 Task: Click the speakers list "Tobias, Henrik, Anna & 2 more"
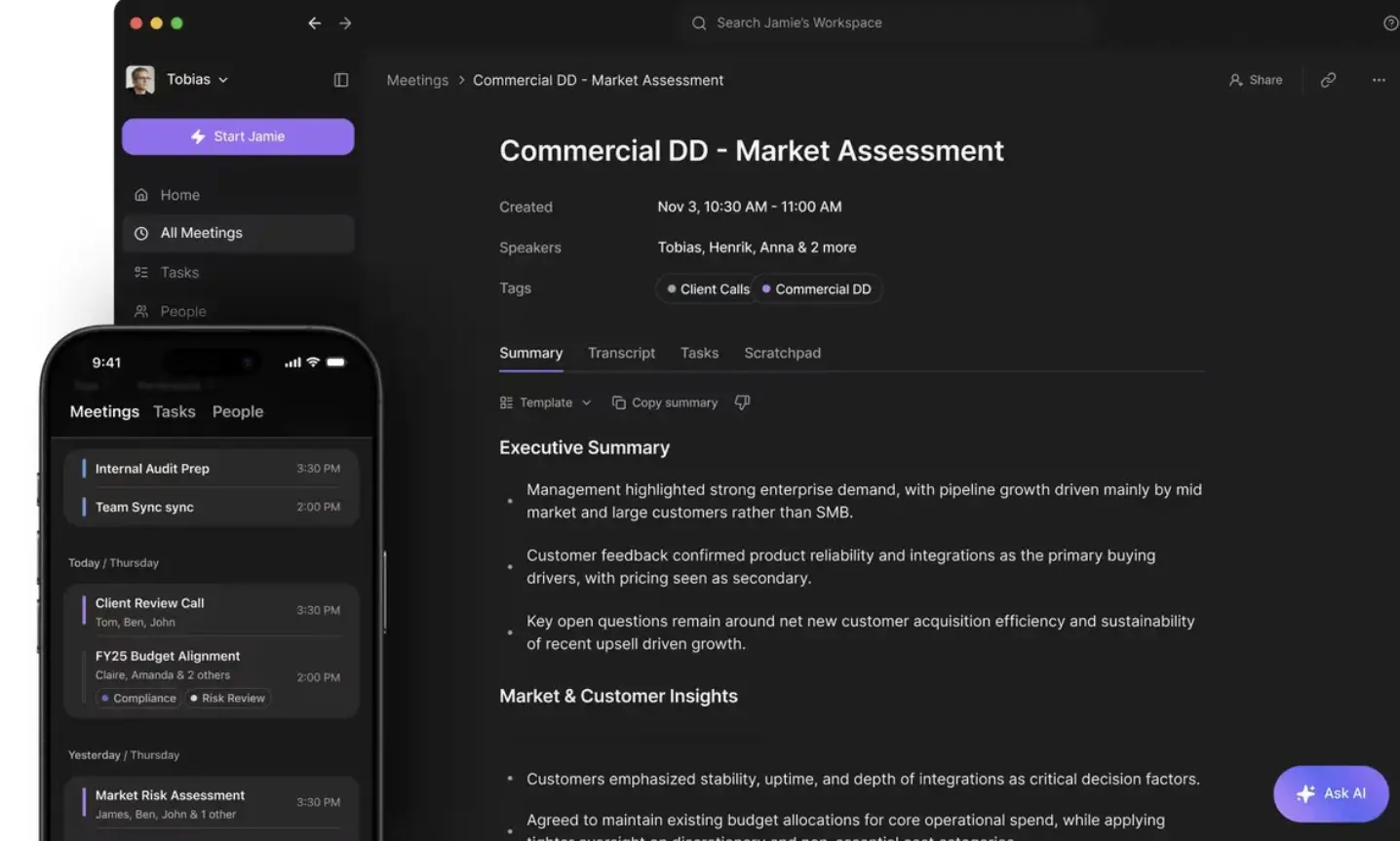coord(757,248)
